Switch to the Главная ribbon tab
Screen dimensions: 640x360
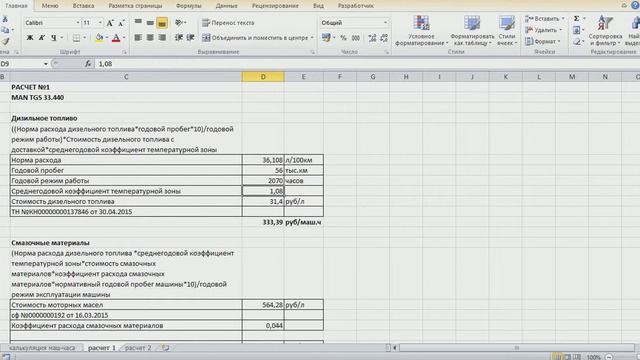click(x=16, y=6)
